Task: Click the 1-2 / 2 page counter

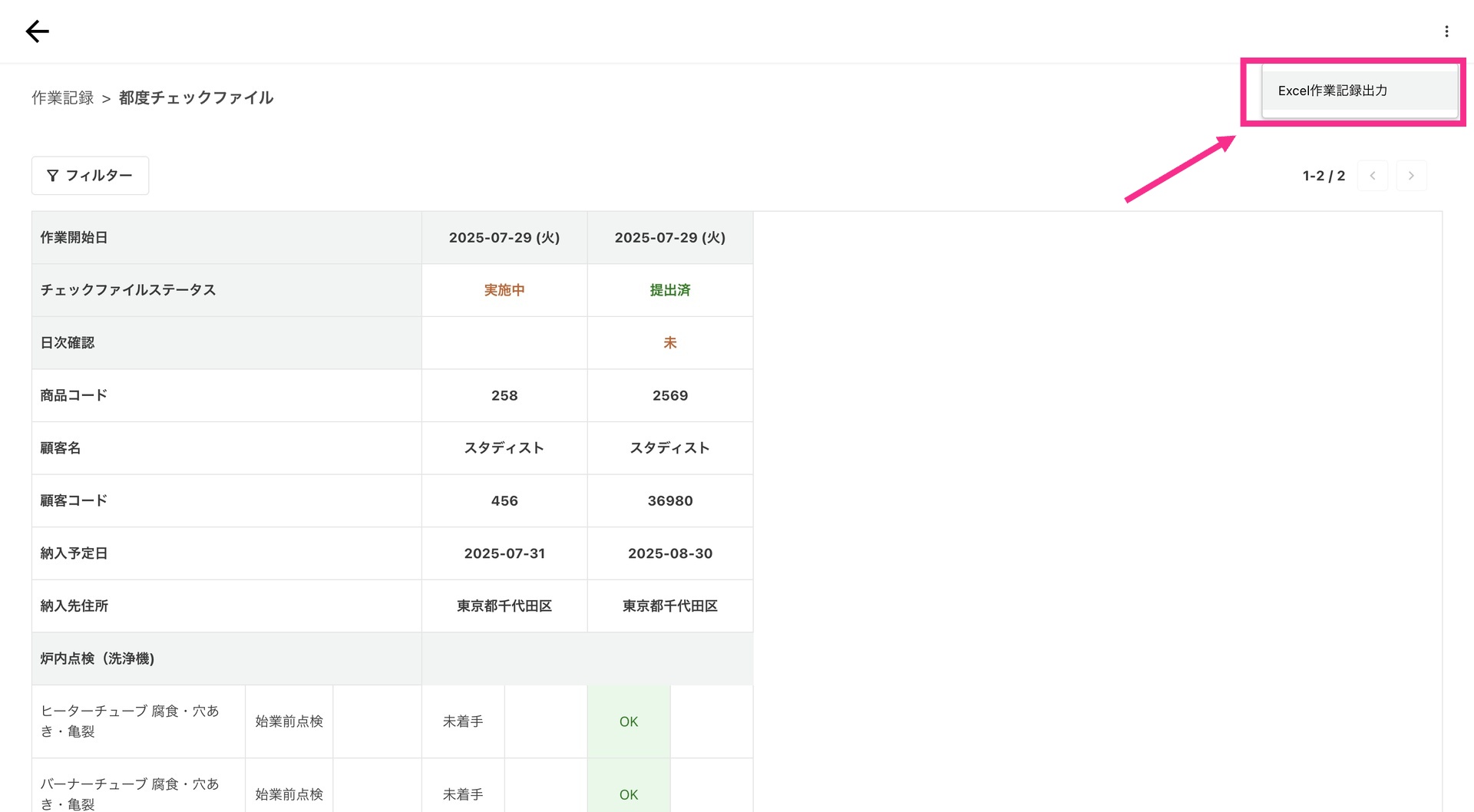Action: point(1324,176)
